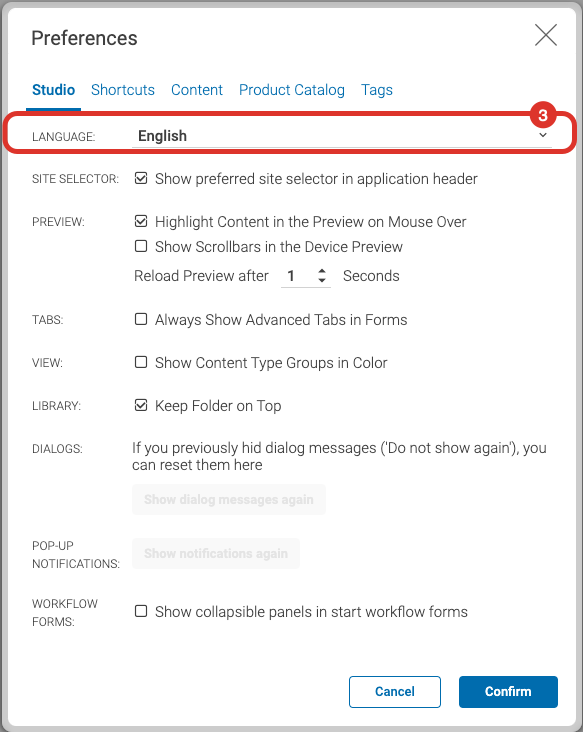Click the 'LIBRARY:' label
This screenshot has height=732, width=583.
[56, 406]
